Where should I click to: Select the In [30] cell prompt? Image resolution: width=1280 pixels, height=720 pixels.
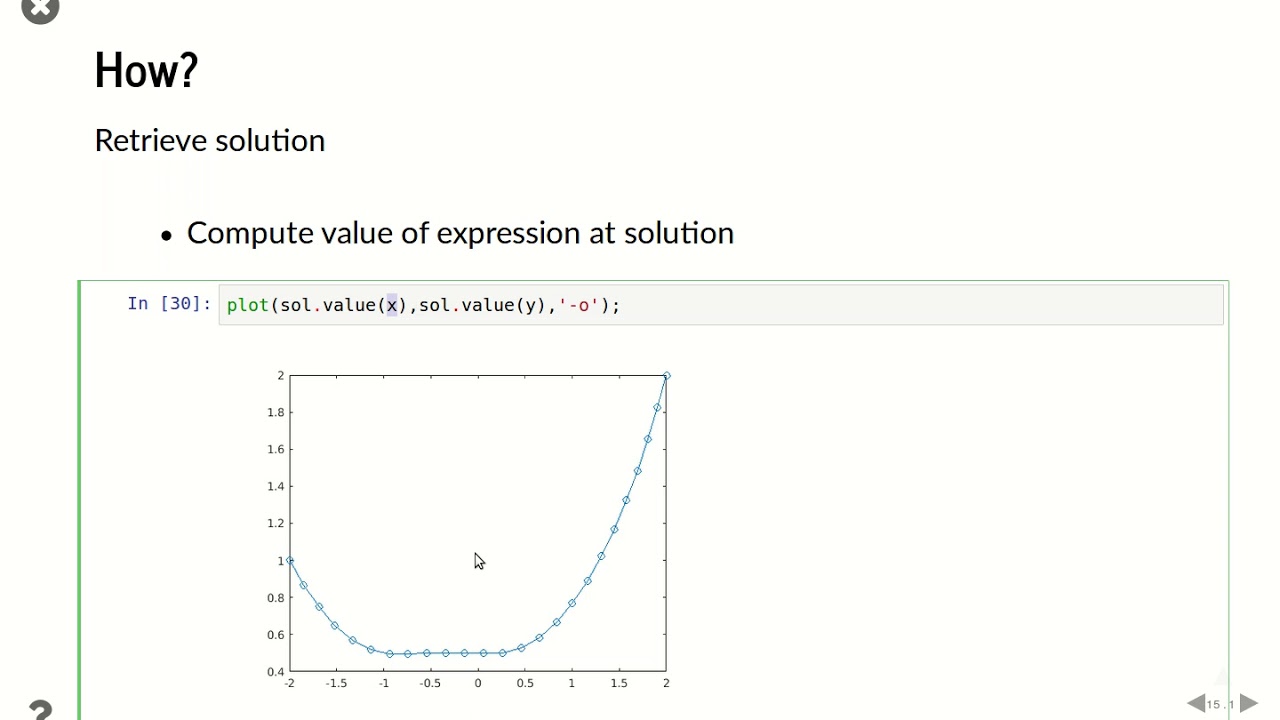169,304
